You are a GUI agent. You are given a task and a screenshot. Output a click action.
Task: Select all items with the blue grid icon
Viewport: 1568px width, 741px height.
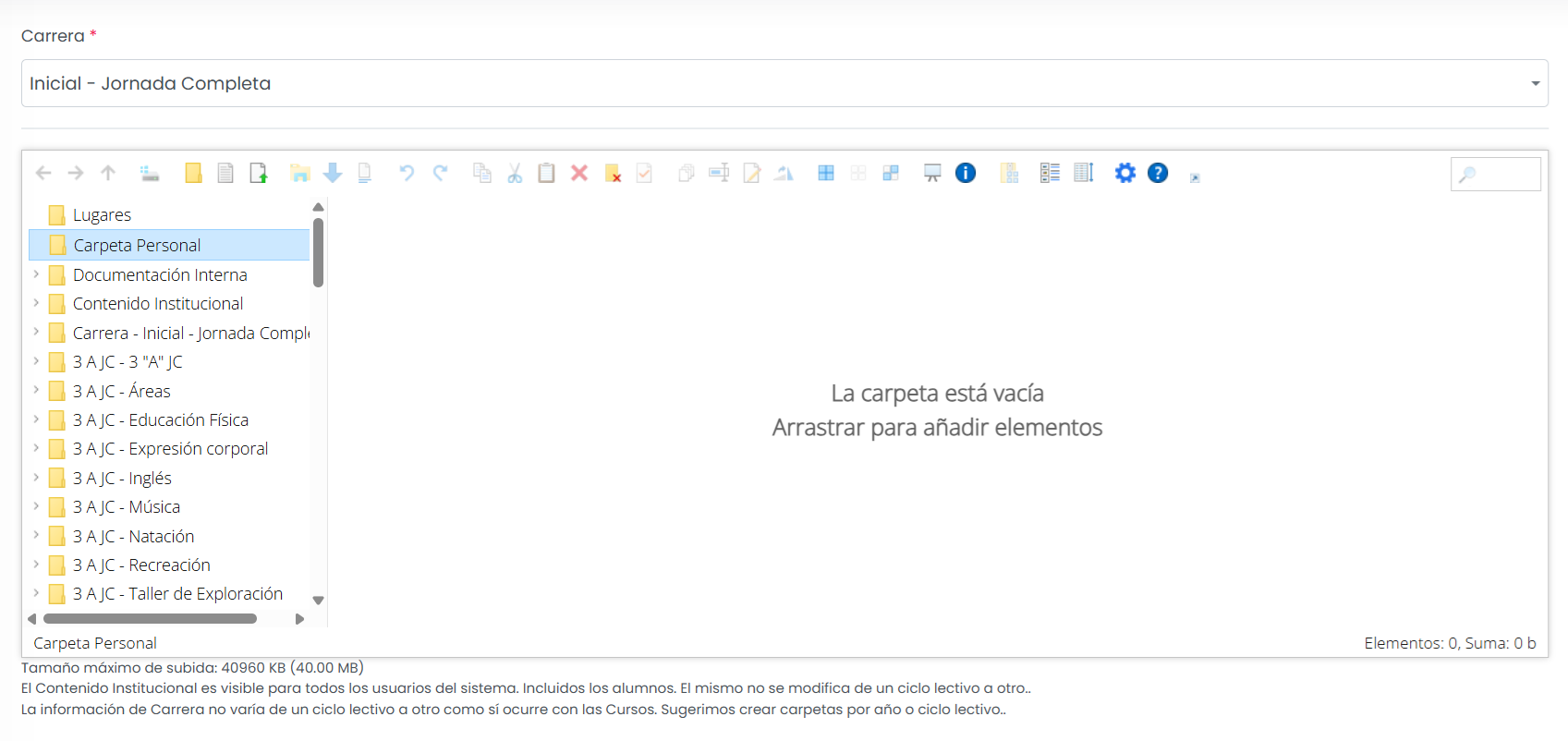coord(826,173)
